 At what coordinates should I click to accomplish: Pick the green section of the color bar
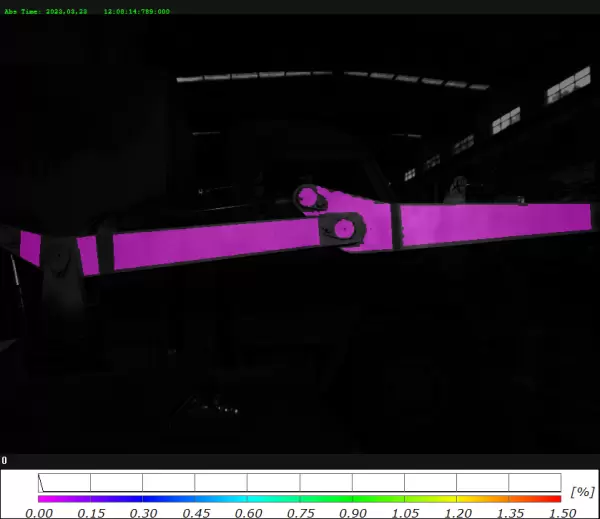click(350, 498)
